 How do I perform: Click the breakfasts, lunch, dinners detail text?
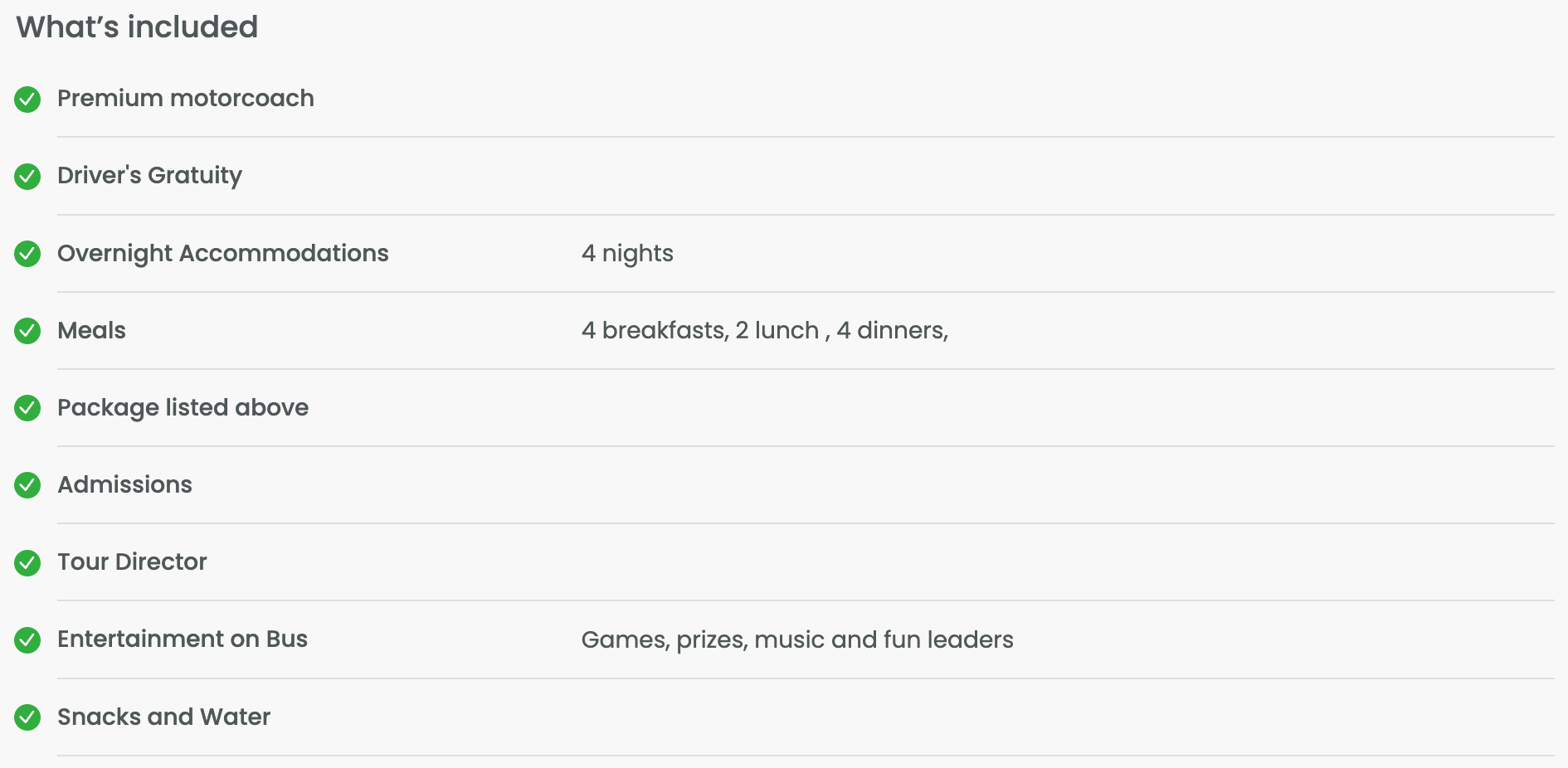coord(764,330)
